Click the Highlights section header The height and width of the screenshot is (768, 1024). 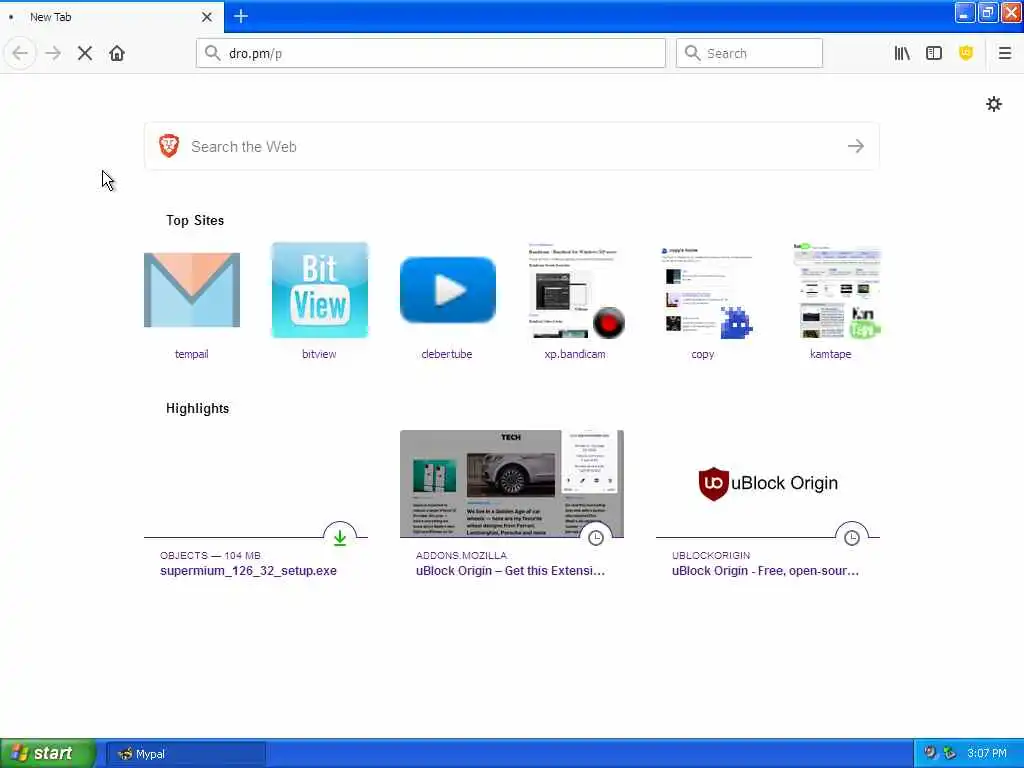click(197, 408)
